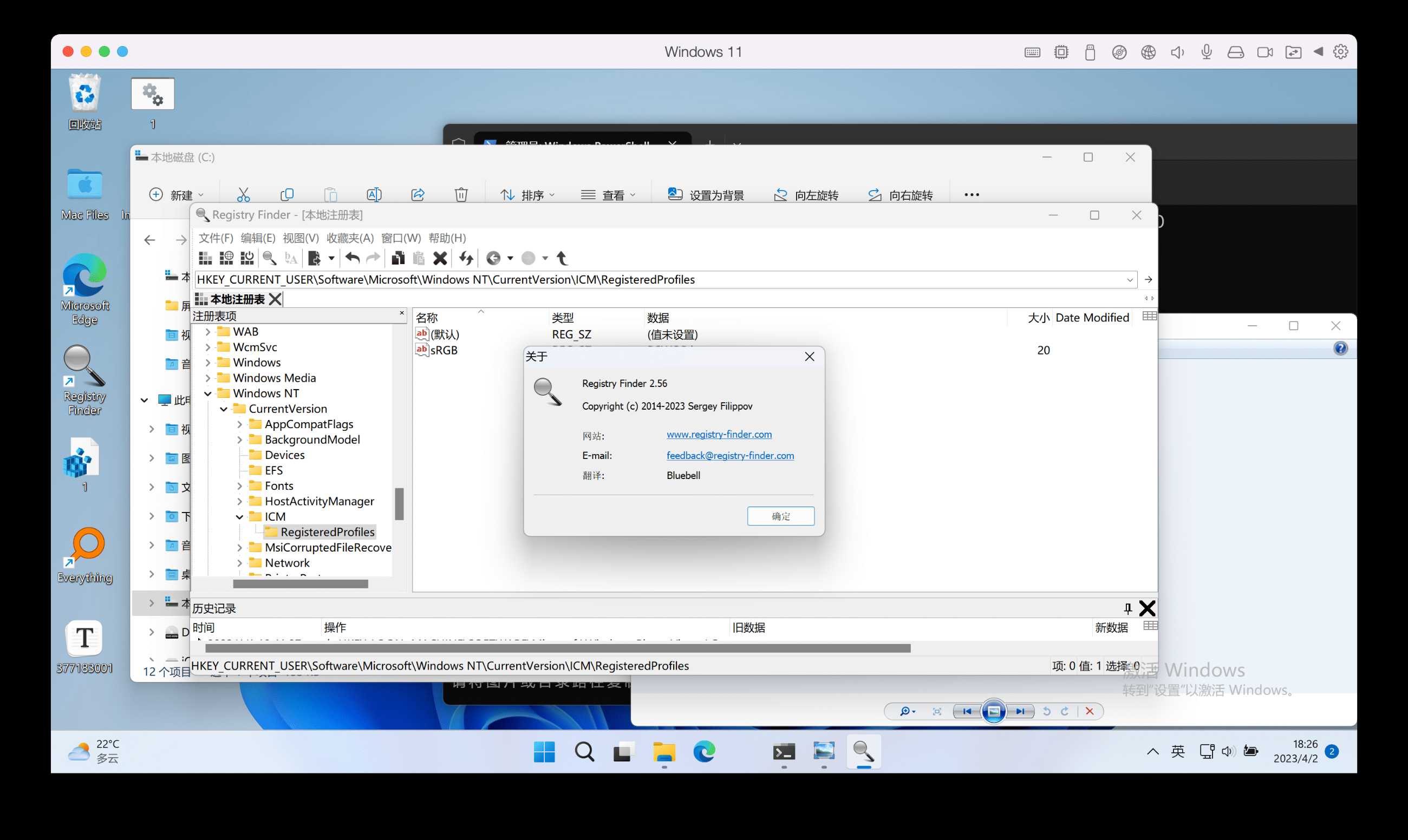
Task: Collapse the ICM tree node
Action: (x=239, y=517)
